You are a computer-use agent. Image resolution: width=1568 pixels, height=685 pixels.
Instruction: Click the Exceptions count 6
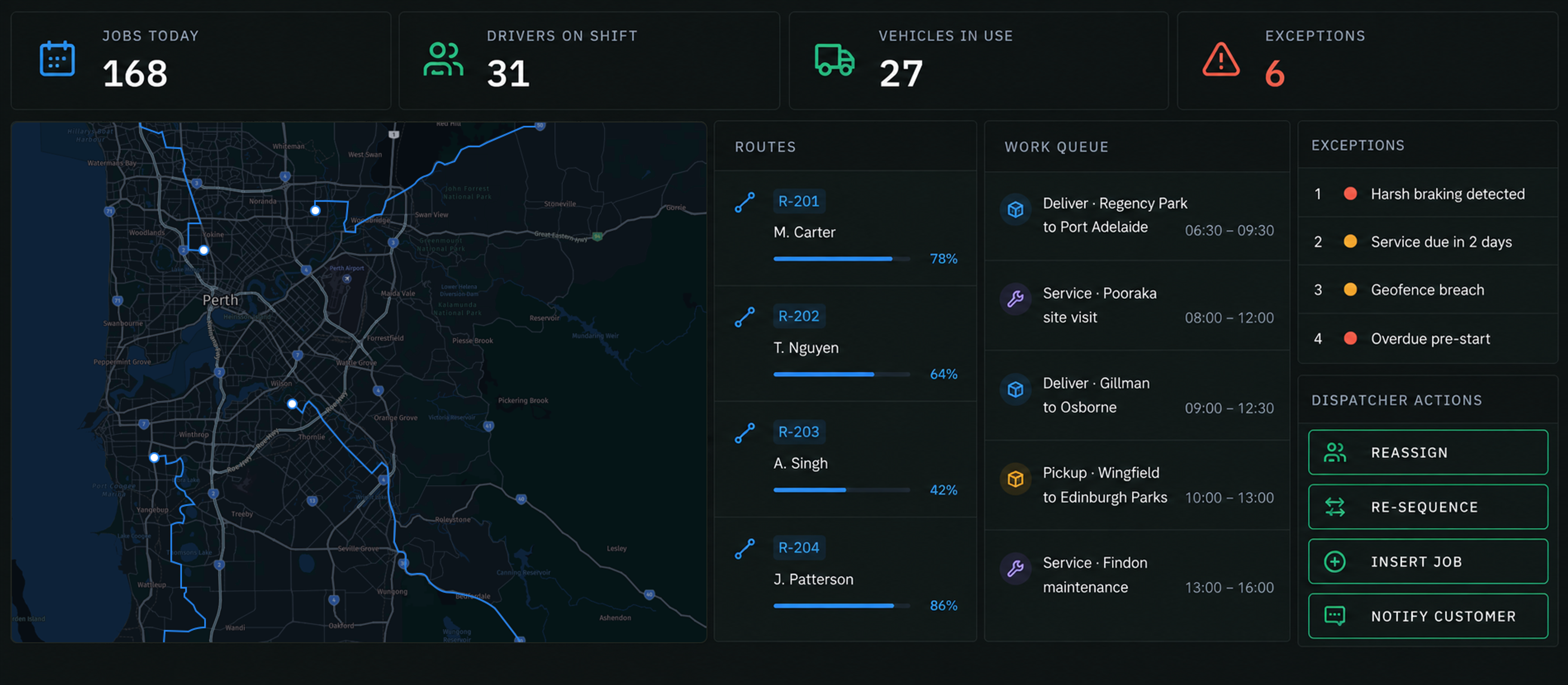1274,74
